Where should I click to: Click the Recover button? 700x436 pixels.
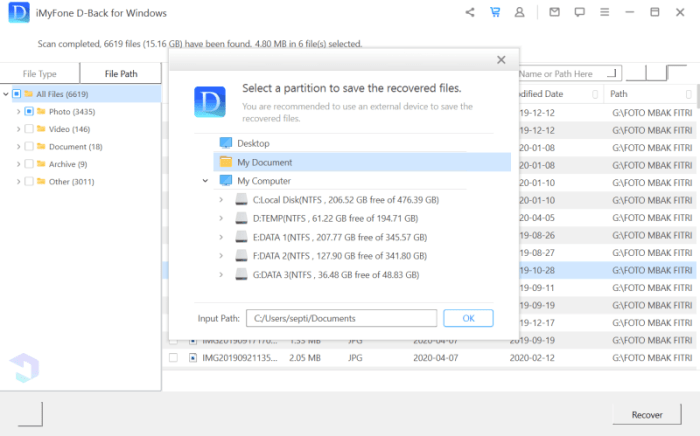[647, 415]
